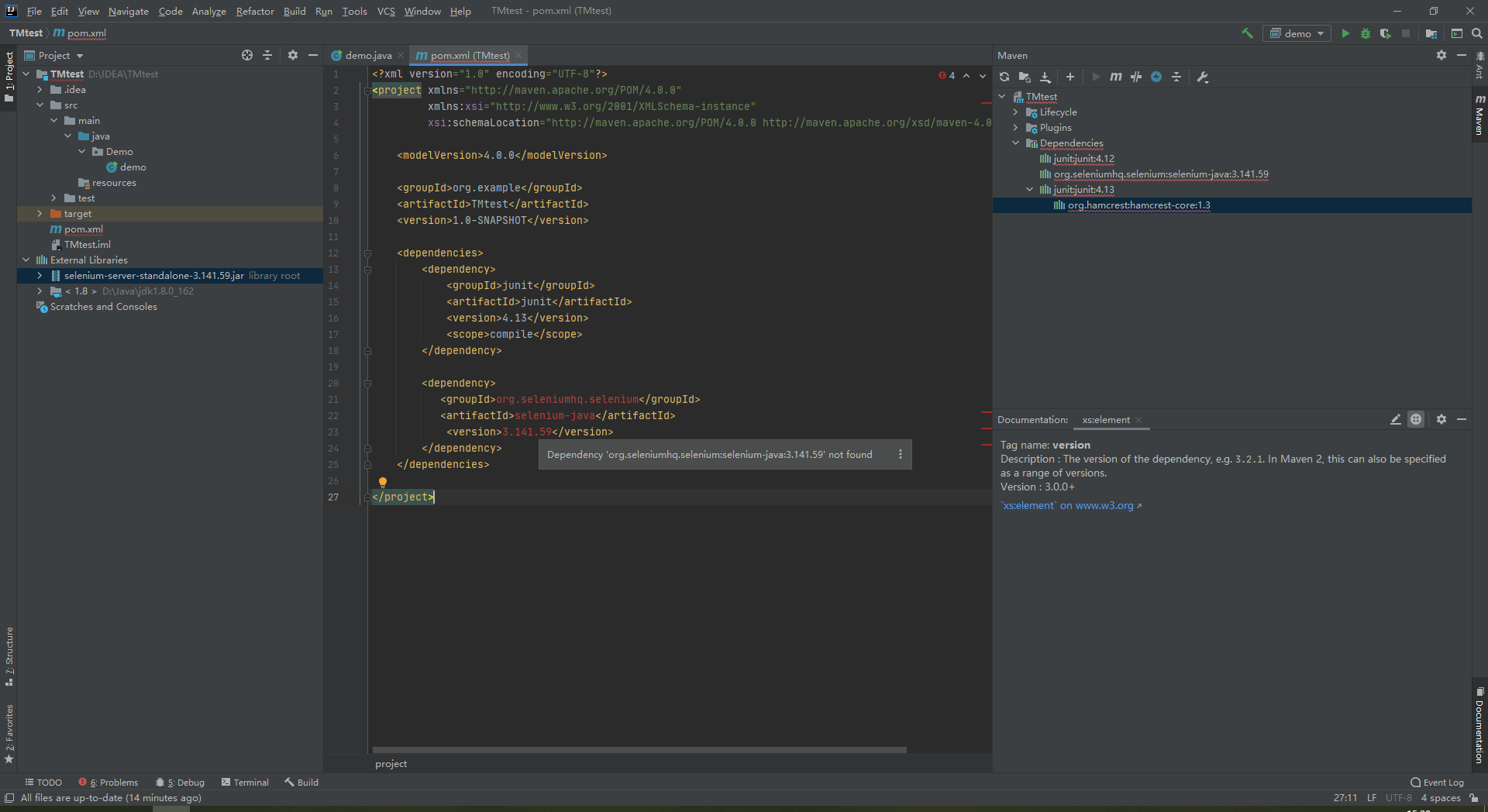
Task: Open the TODO tool window
Action: point(43,782)
